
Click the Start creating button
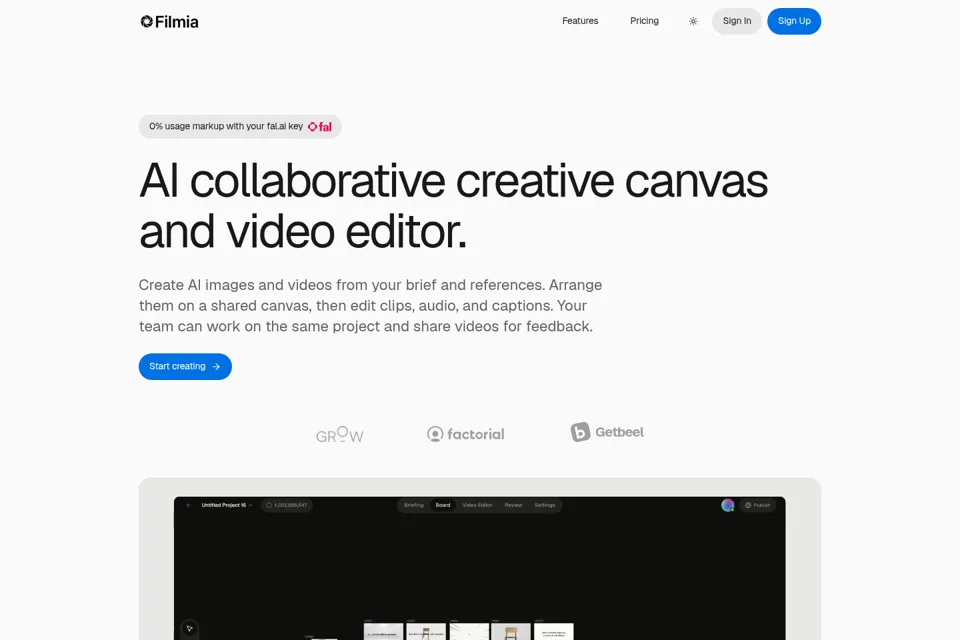(x=185, y=366)
